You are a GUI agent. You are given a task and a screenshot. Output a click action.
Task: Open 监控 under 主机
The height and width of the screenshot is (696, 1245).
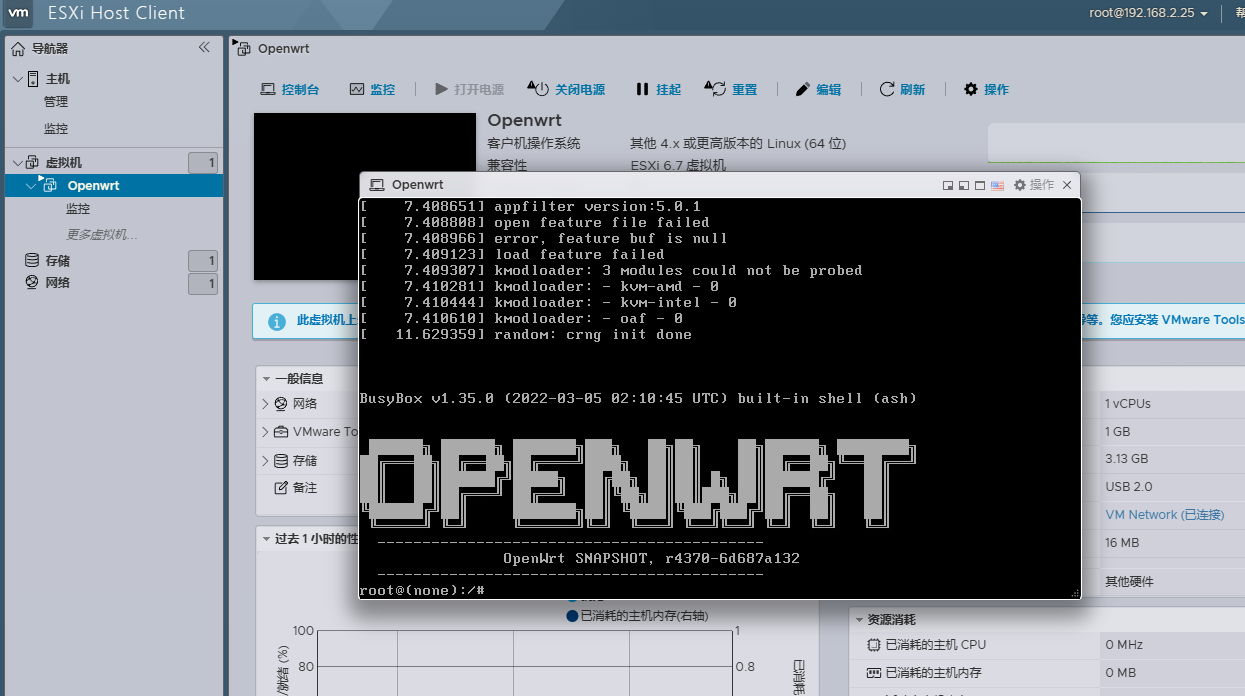(56, 129)
